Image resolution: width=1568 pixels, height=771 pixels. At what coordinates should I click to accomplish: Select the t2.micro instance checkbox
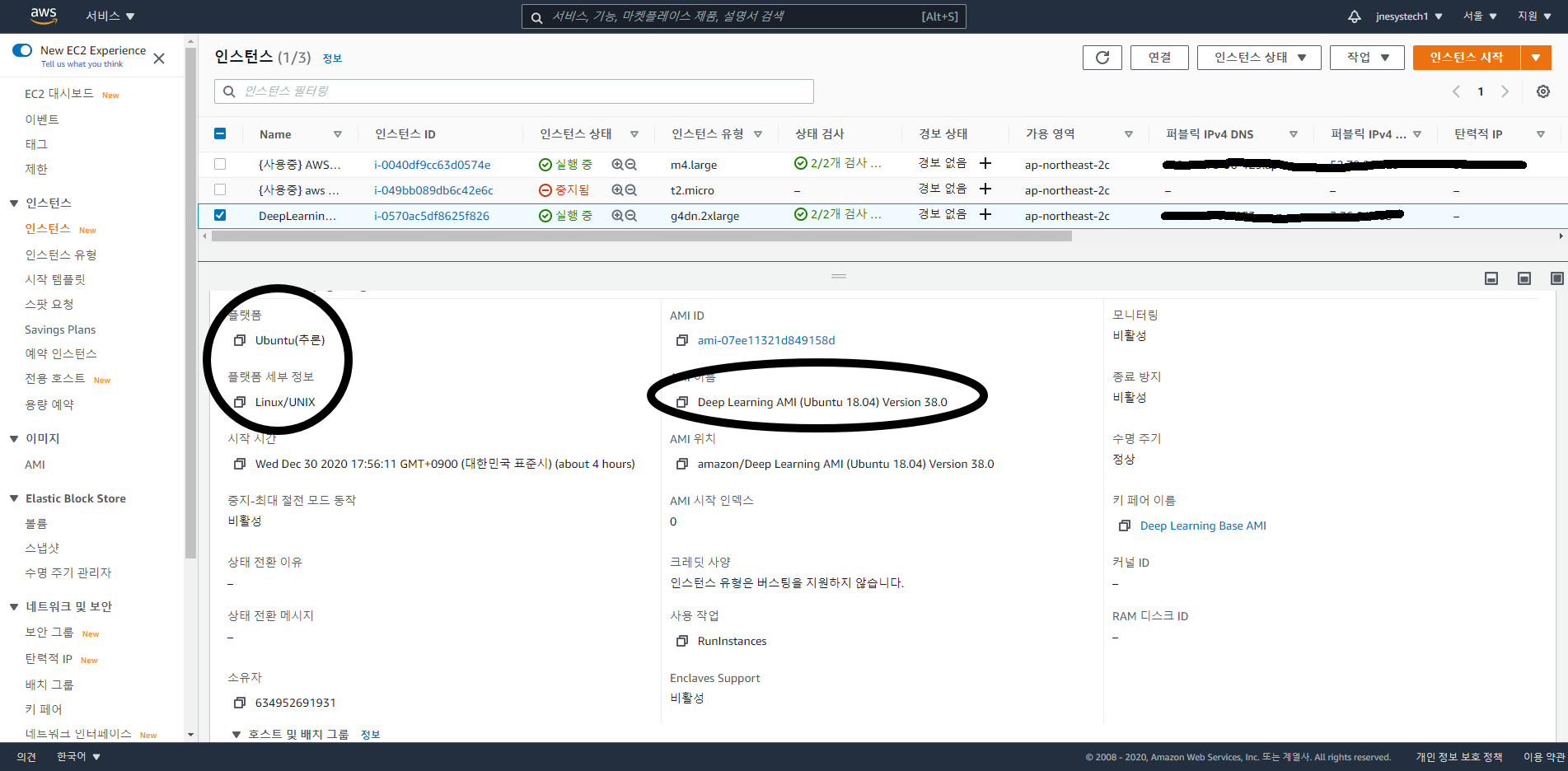point(220,189)
